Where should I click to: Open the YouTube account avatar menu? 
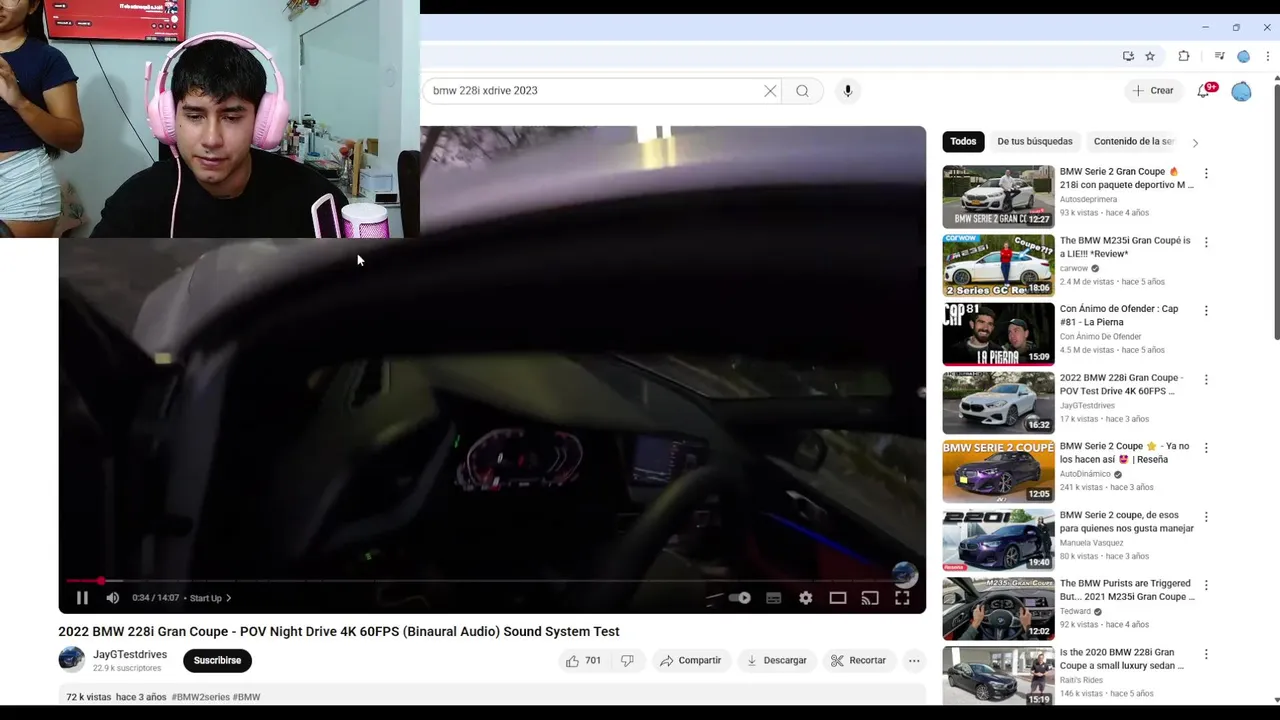[x=1241, y=92]
